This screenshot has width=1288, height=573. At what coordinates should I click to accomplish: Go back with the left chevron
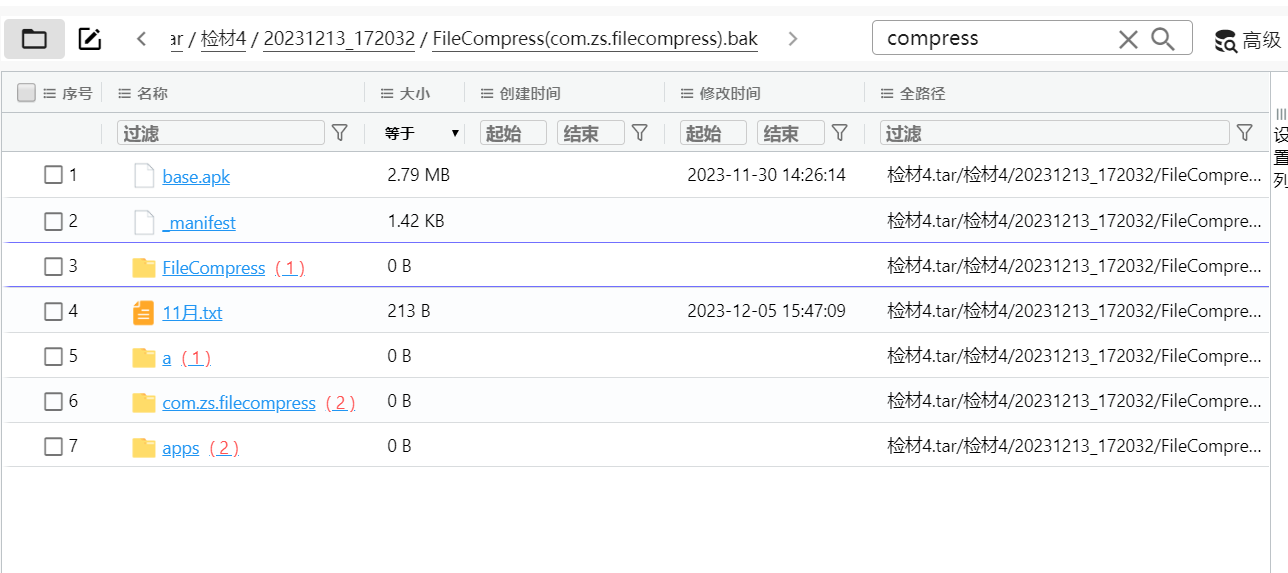(x=142, y=39)
